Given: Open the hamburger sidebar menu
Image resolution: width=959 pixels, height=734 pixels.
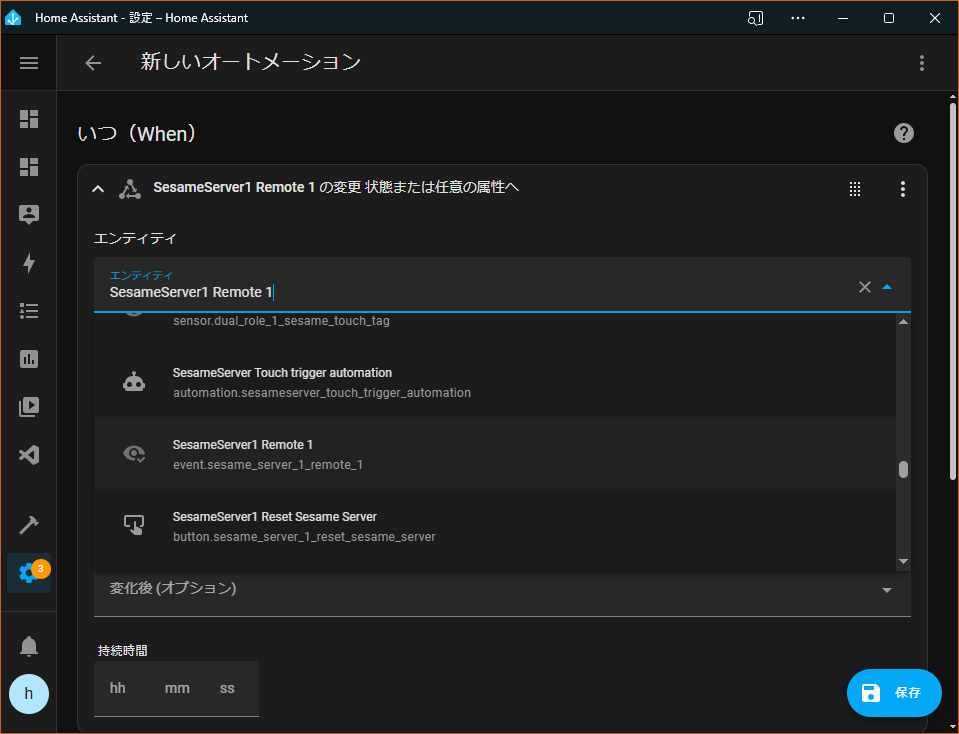Looking at the screenshot, I should [x=29, y=63].
